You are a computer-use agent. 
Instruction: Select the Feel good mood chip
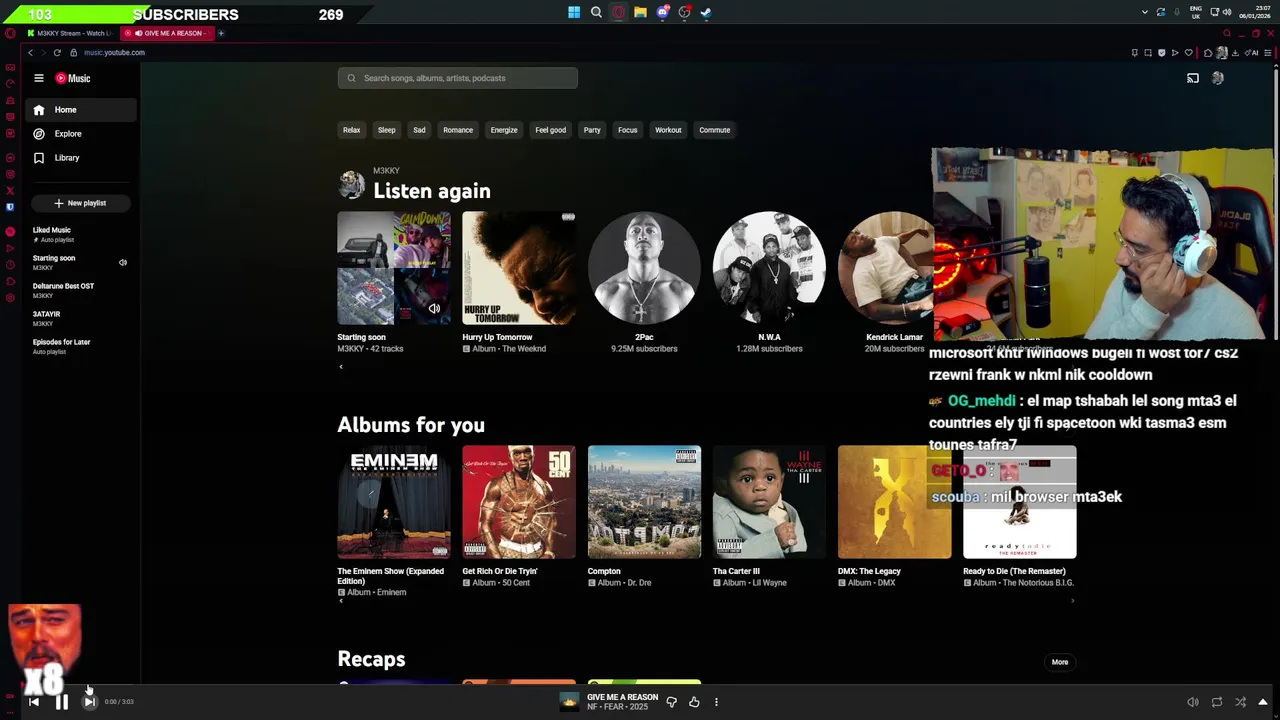point(550,130)
